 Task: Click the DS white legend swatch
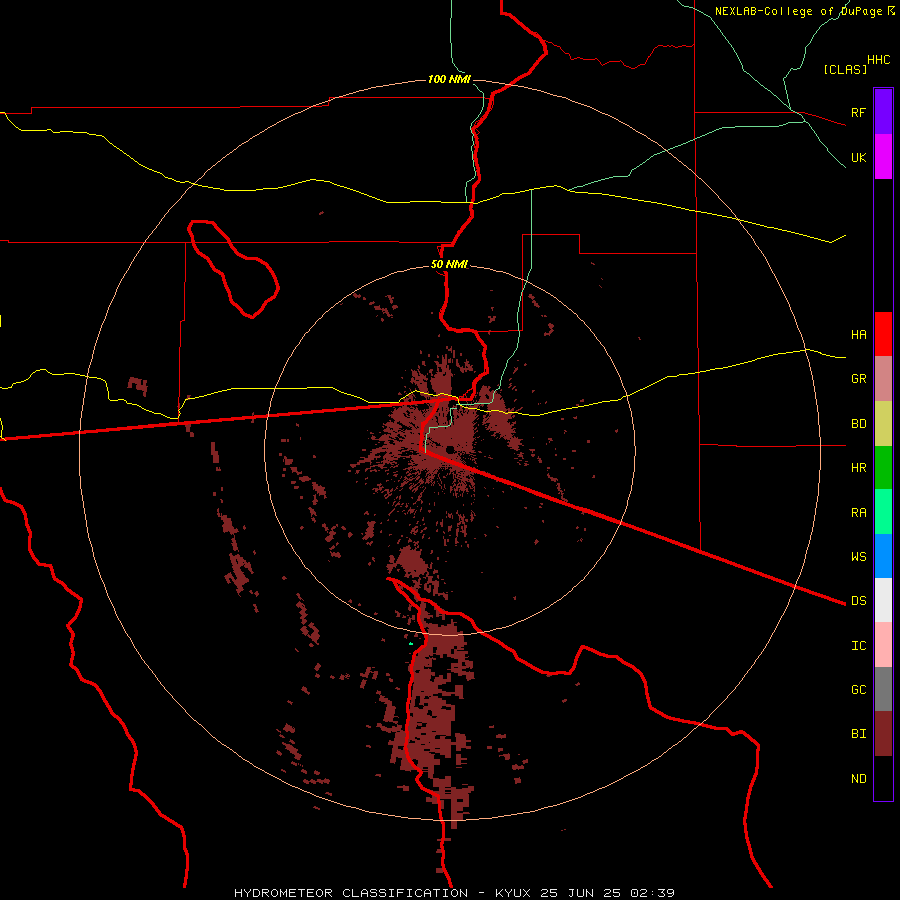coord(883,600)
